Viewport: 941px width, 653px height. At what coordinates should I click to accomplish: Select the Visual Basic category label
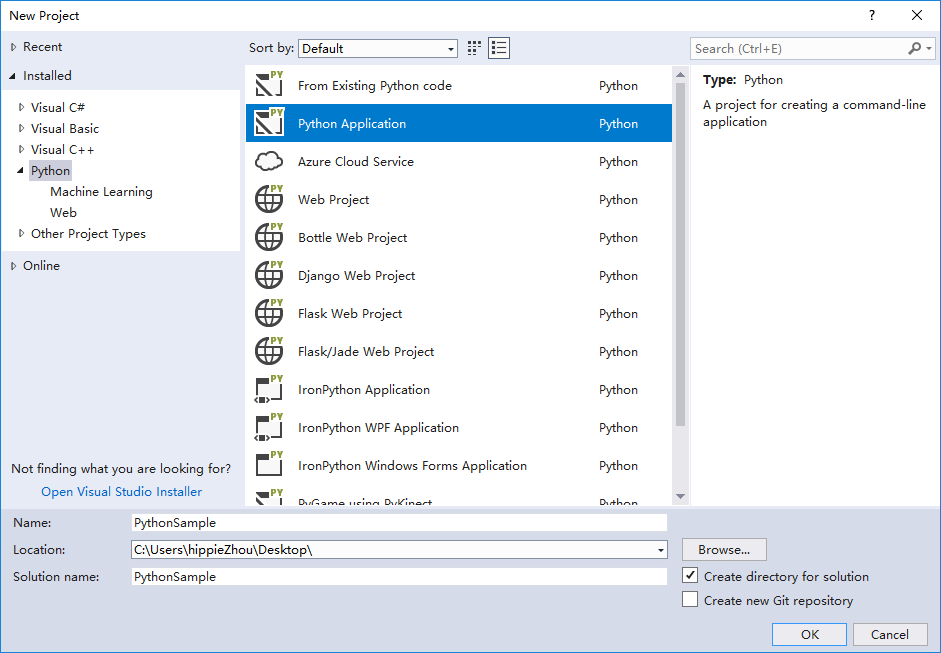(65, 128)
